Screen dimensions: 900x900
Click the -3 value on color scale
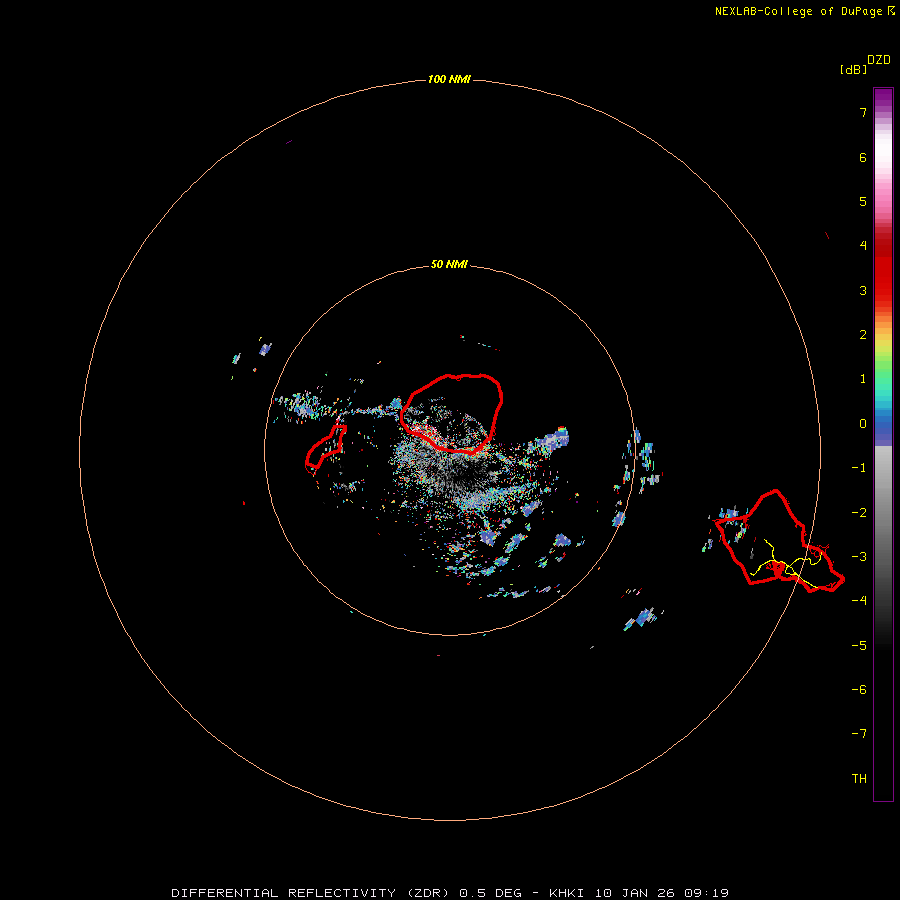(x=859, y=557)
